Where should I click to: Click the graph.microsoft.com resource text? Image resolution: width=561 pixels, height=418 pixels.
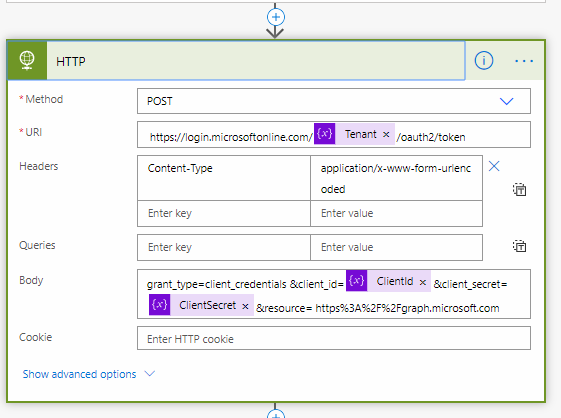[407, 308]
